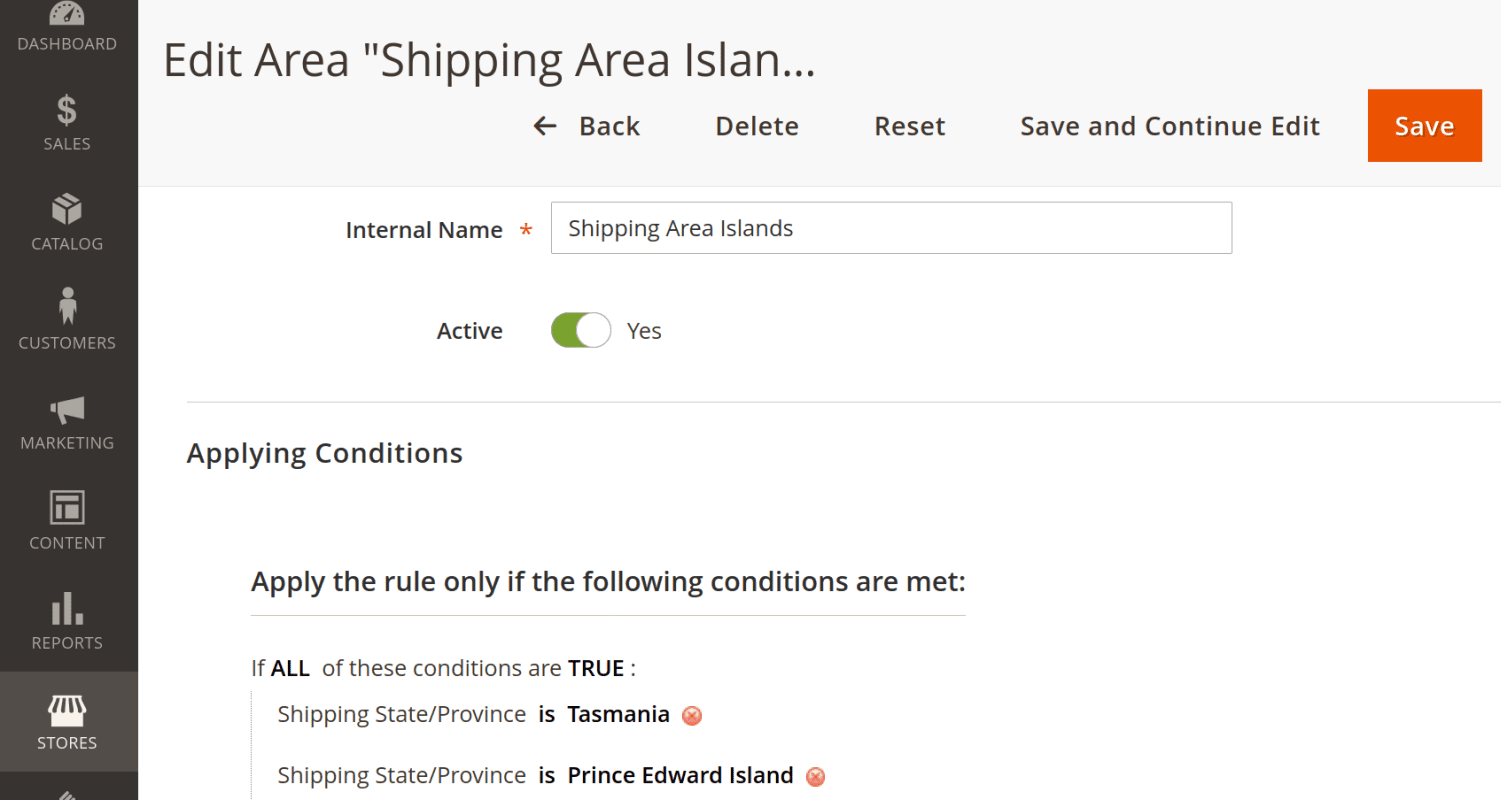This screenshot has width=1501, height=800.
Task: Open the Content layout icon menu
Action: coord(67,521)
